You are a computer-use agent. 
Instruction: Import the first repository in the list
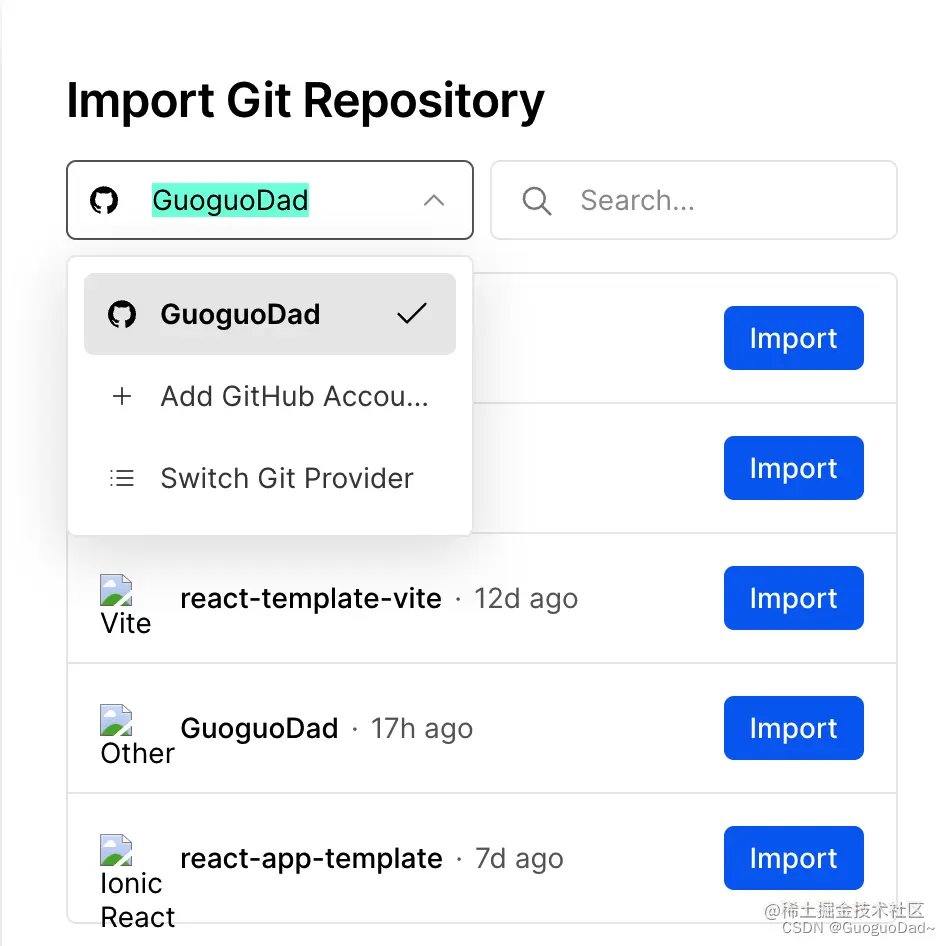[794, 338]
